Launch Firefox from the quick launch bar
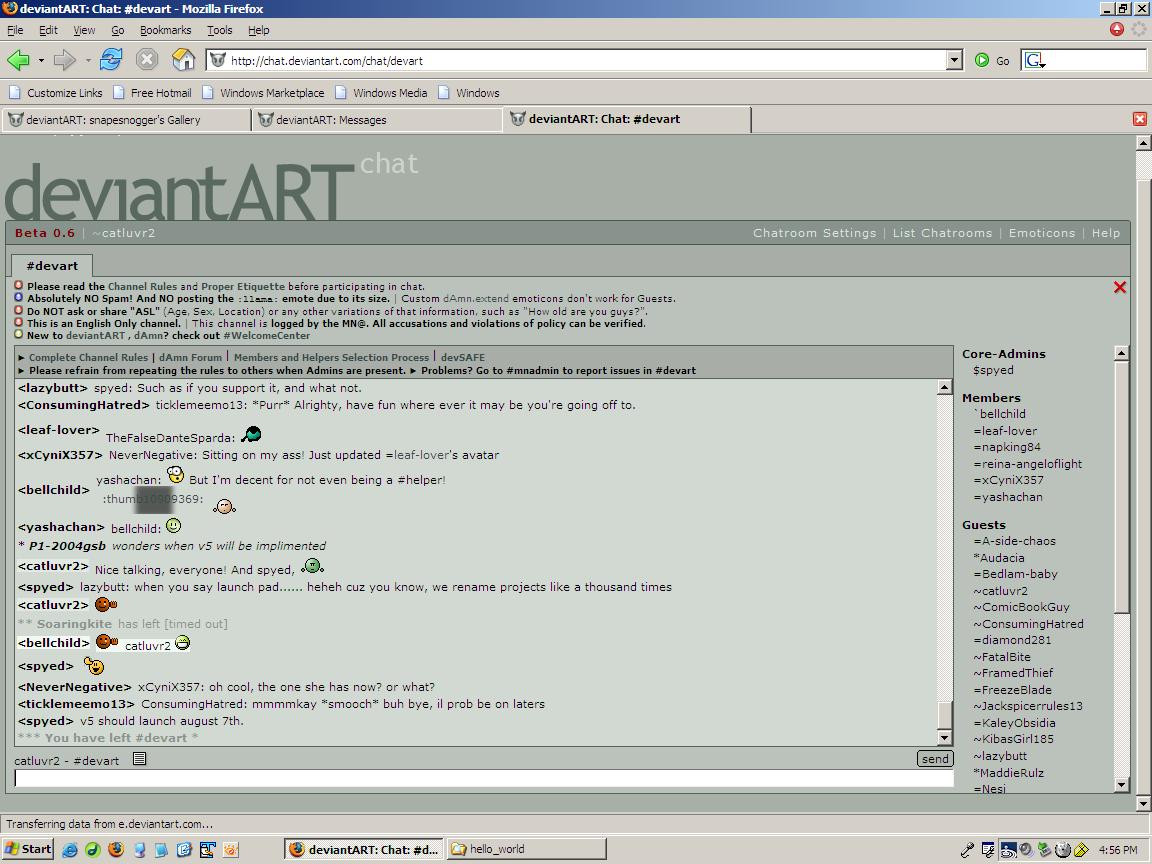This screenshot has width=1152, height=864. [x=116, y=849]
